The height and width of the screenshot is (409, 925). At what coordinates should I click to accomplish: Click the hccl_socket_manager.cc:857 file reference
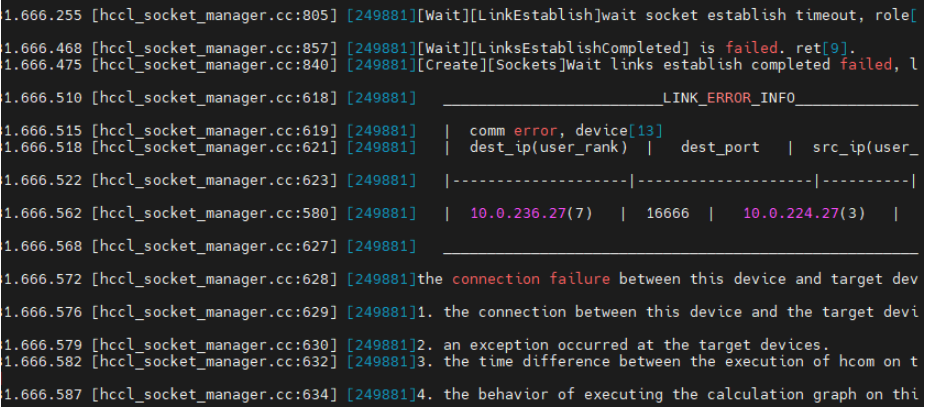[215, 48]
